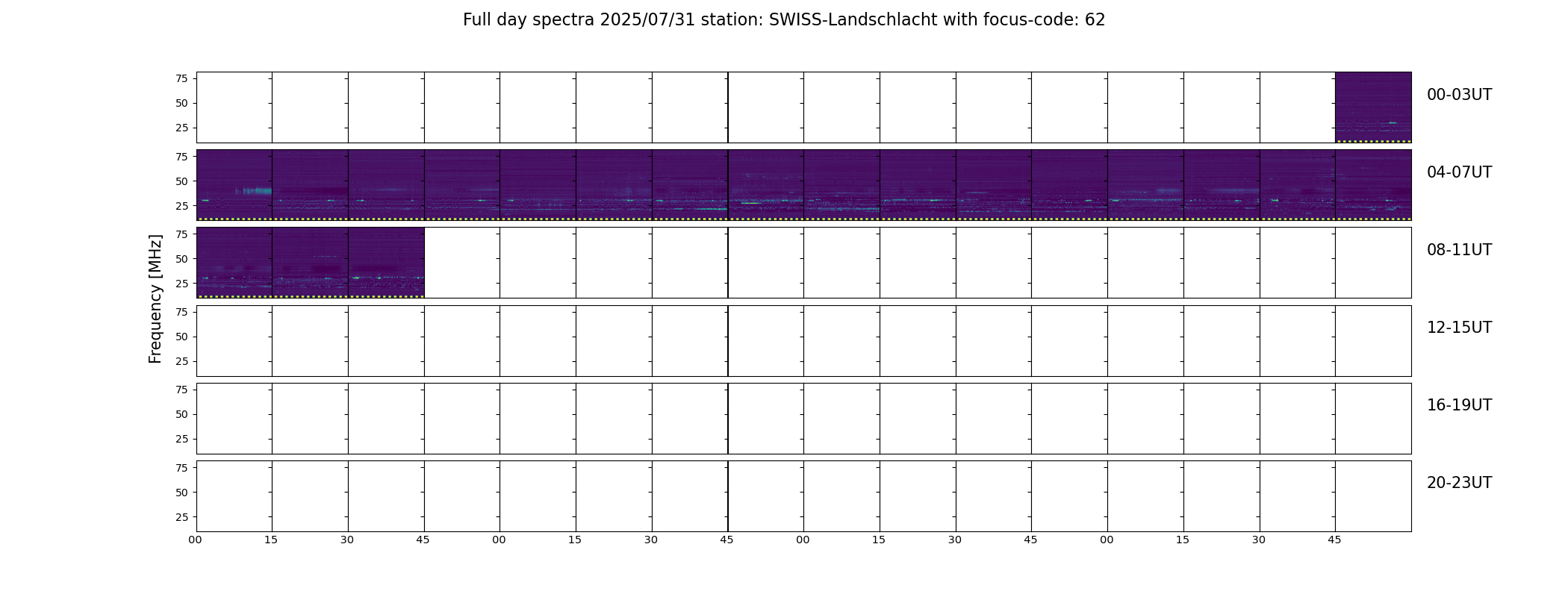Open the 04:00 spectrogram in the 04-07UT row
The image size is (1568, 597).
(234, 185)
